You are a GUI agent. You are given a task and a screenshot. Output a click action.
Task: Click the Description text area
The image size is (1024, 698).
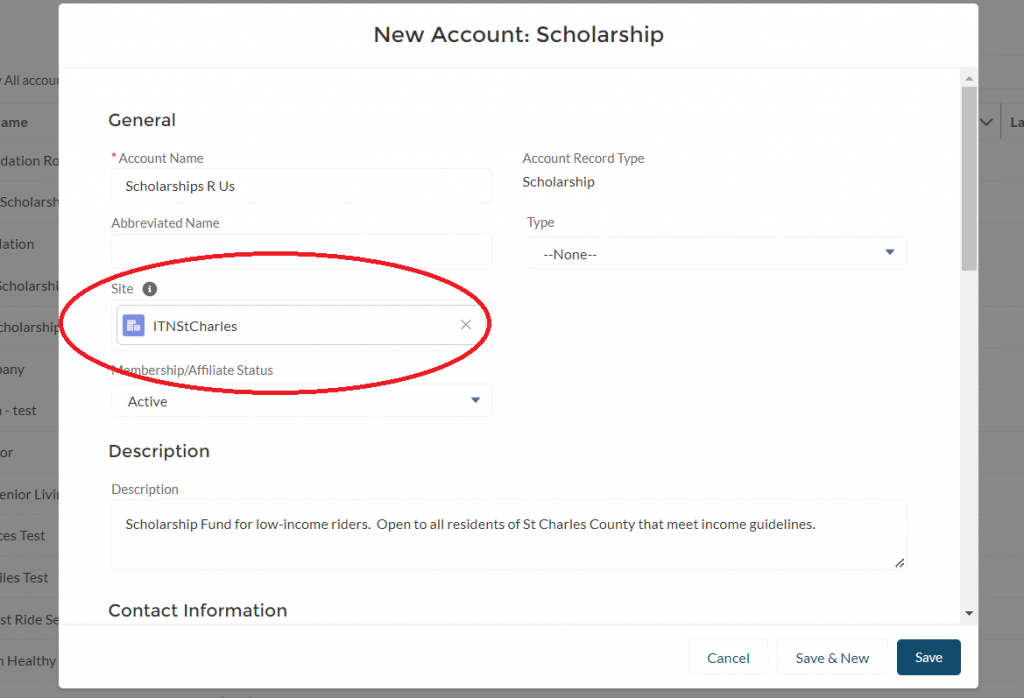(x=508, y=535)
